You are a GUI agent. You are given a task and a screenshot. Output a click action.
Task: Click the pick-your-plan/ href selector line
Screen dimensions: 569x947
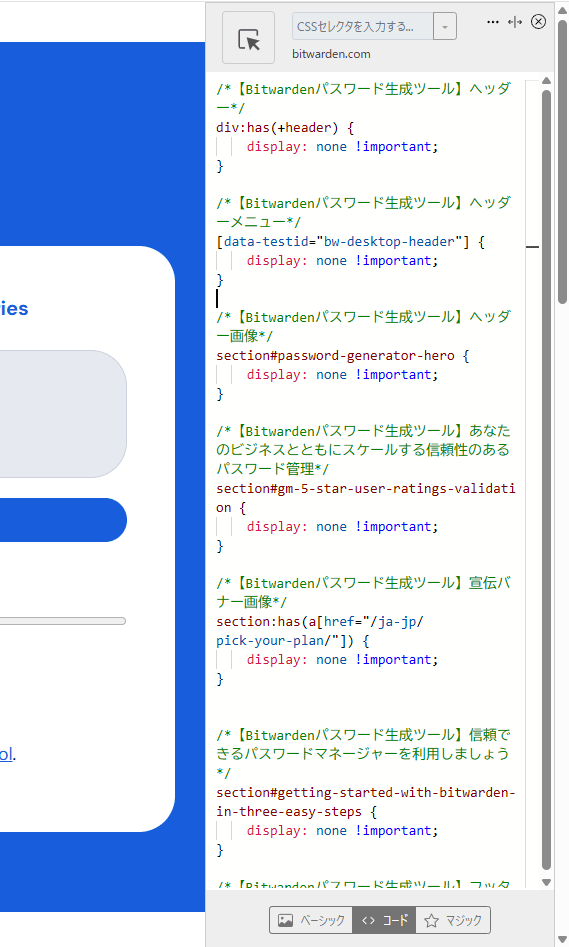[x=293, y=641]
